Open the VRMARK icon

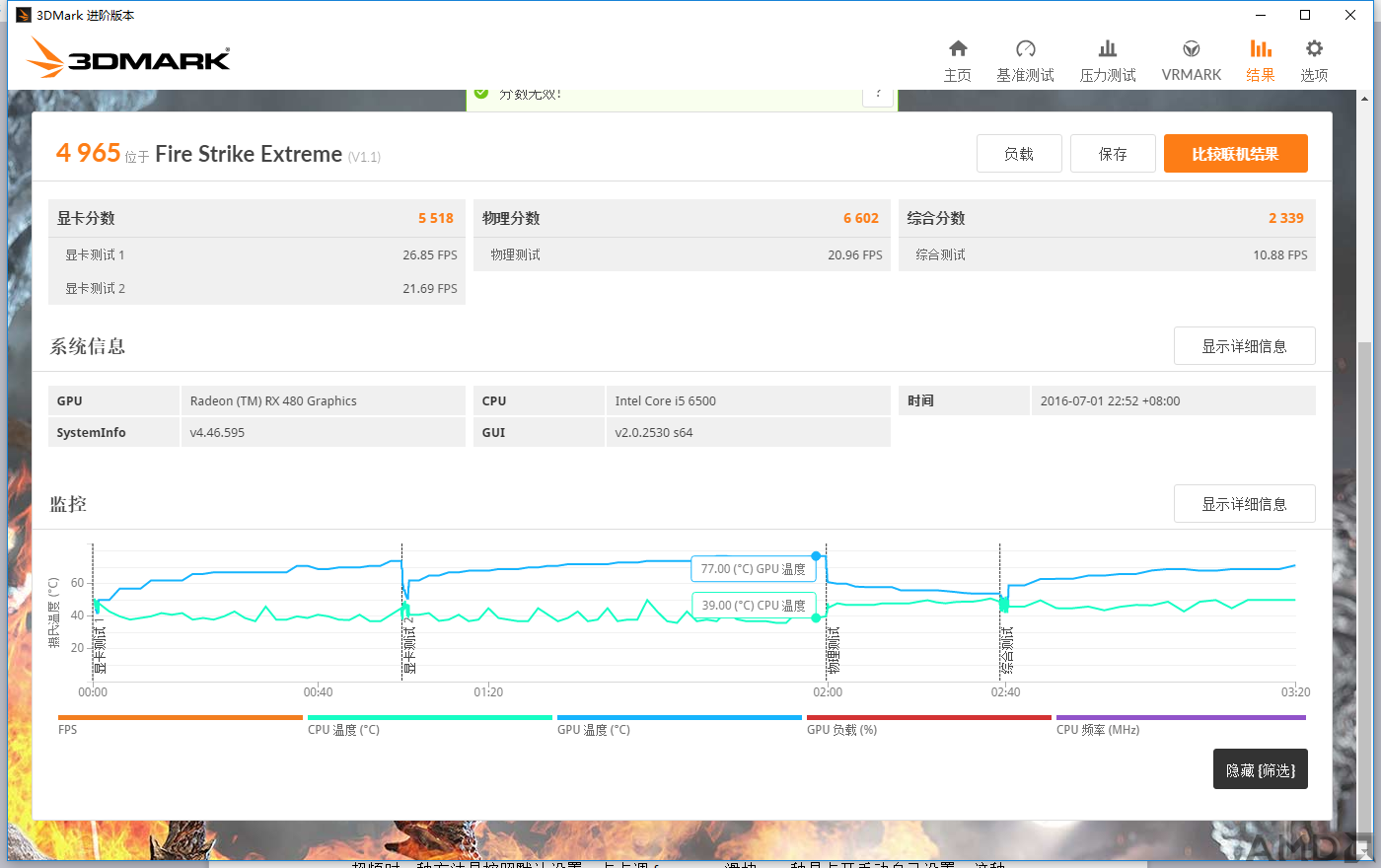1192,48
